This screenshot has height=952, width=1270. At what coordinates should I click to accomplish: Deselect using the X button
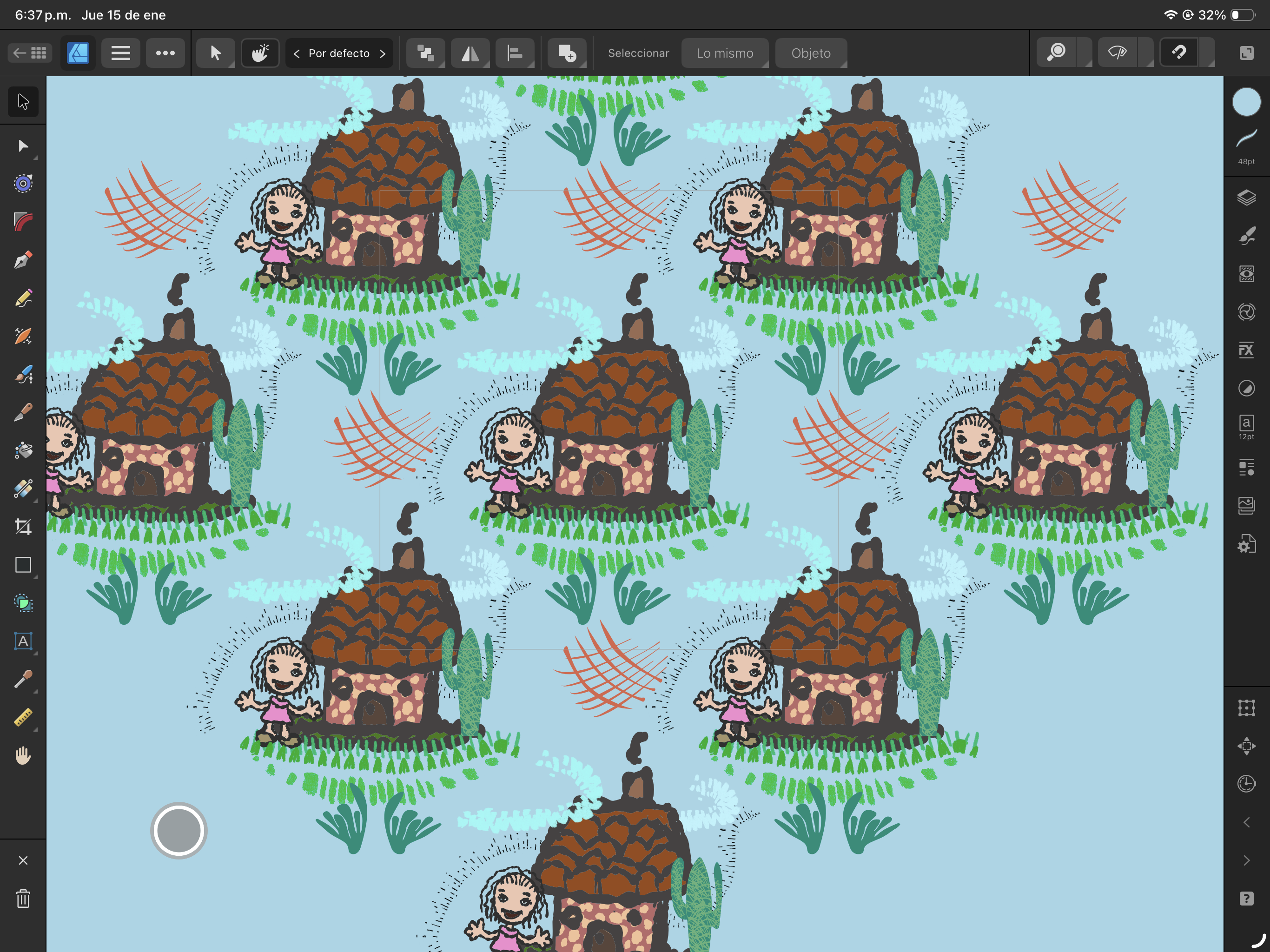click(23, 860)
